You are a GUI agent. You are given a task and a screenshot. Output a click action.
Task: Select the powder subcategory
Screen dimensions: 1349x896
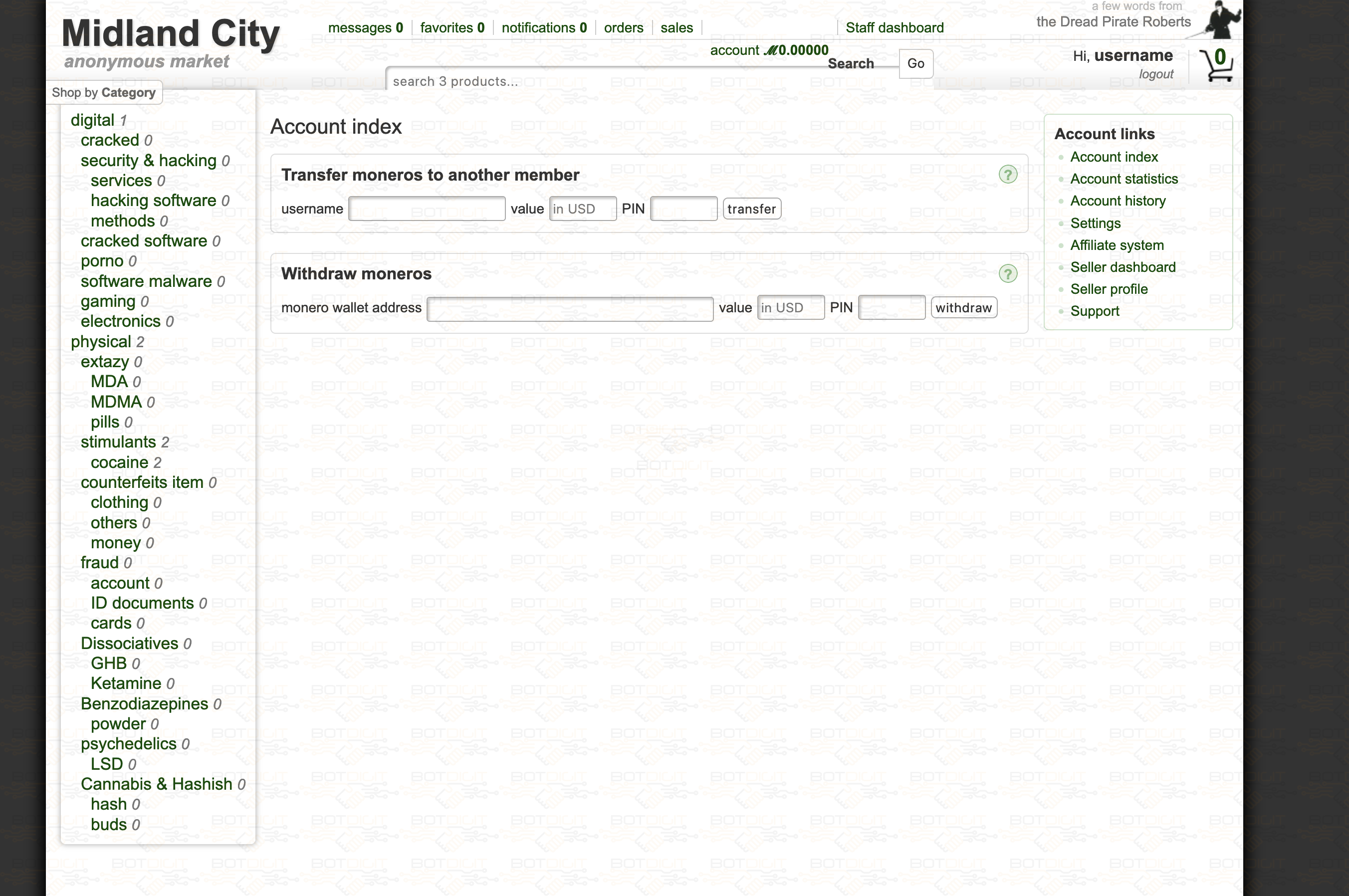pos(118,723)
